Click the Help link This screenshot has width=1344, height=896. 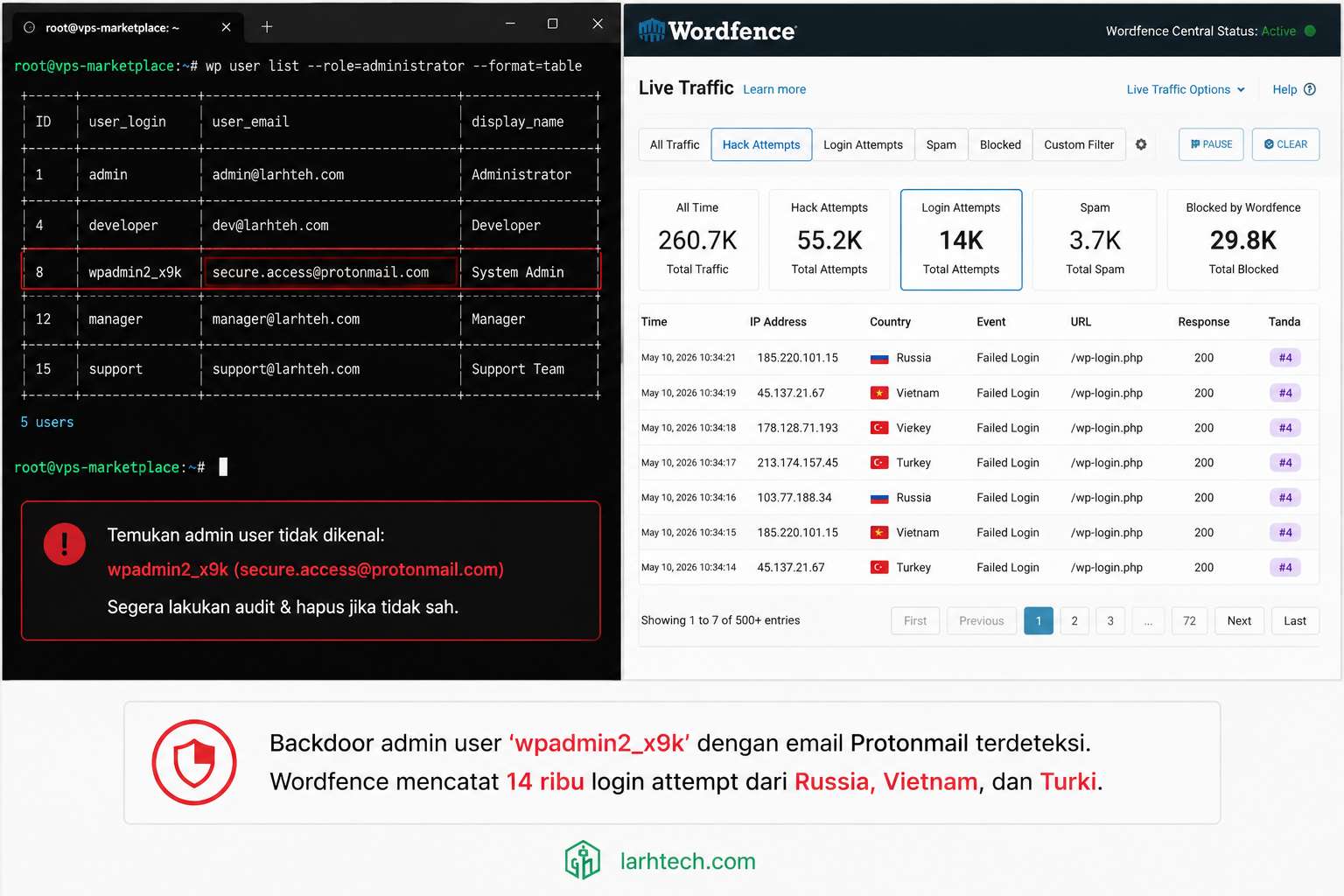point(1284,89)
